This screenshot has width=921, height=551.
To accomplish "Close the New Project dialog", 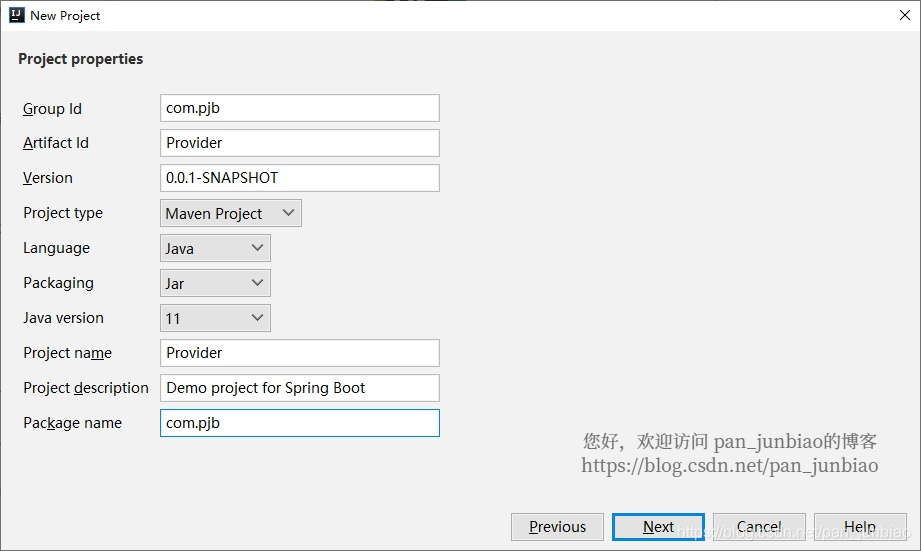I will 905,15.
